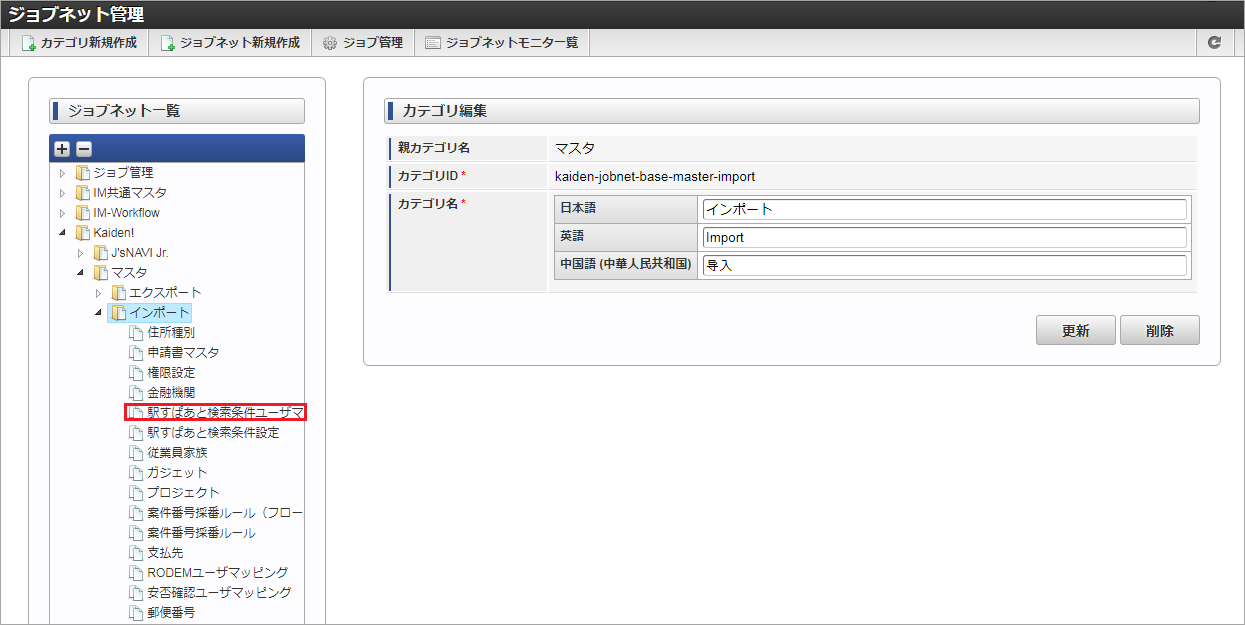Screen dimensions: 1245x625
Task: Expand the IM共通マスタ tree node
Action: pos(63,193)
